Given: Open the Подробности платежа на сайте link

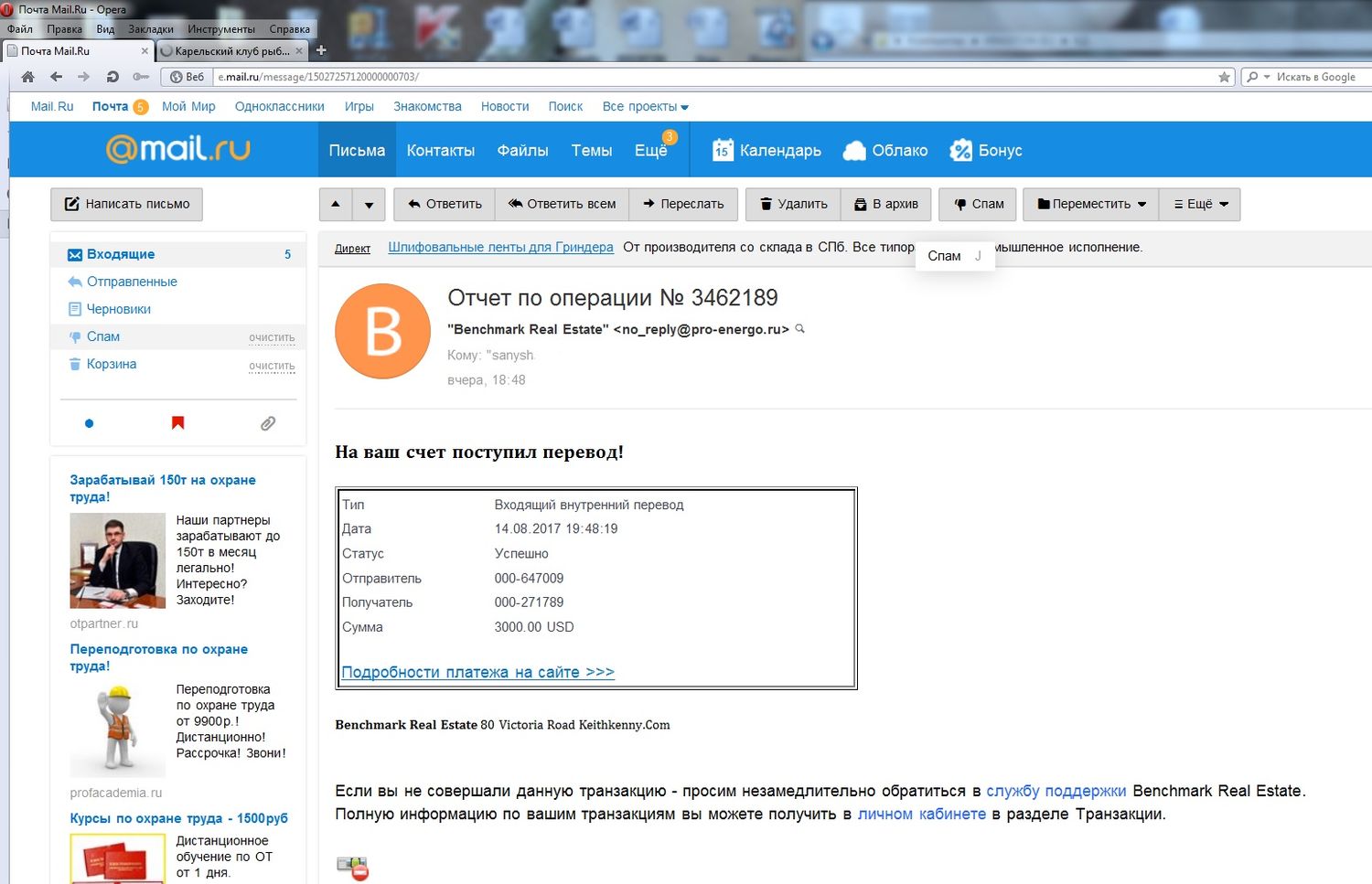Looking at the screenshot, I should coord(477,672).
